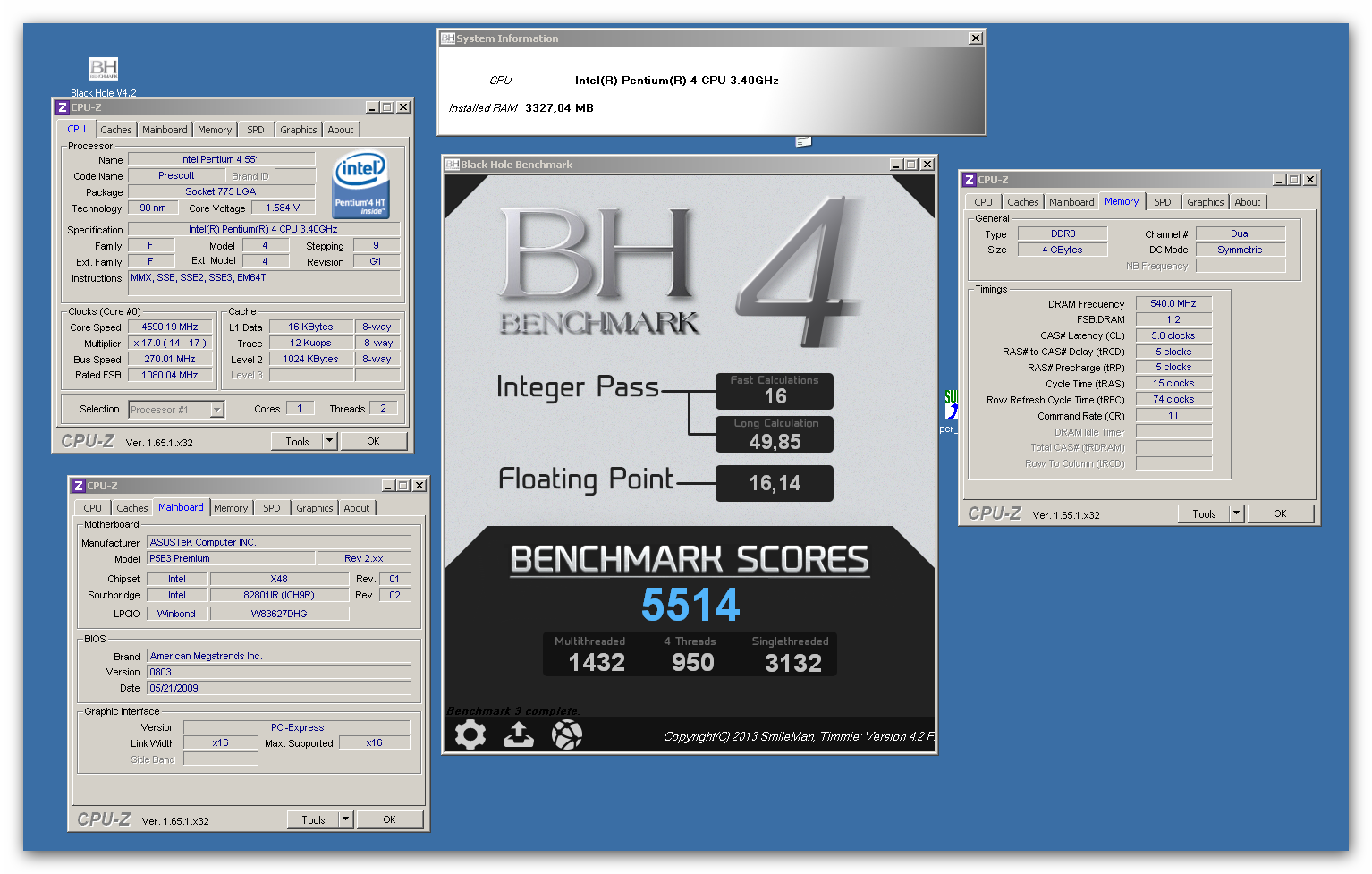Open SPD tab in CPU-Z Memory window
This screenshot has height=874, width=1372.
pyautogui.click(x=1163, y=202)
